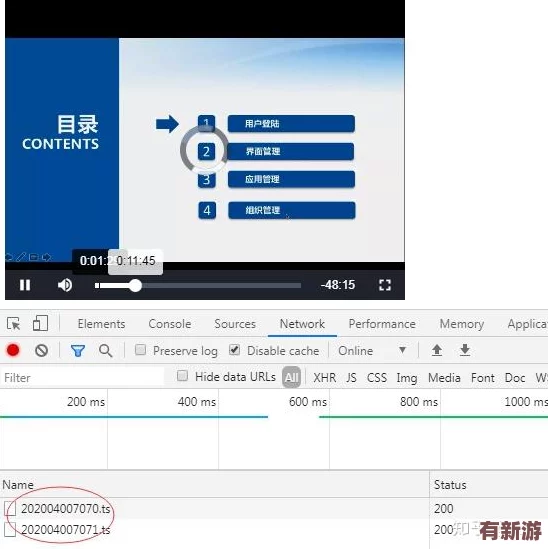The image size is (548, 549).
Task: Open the Online throttling dropdown
Action: click(x=372, y=350)
